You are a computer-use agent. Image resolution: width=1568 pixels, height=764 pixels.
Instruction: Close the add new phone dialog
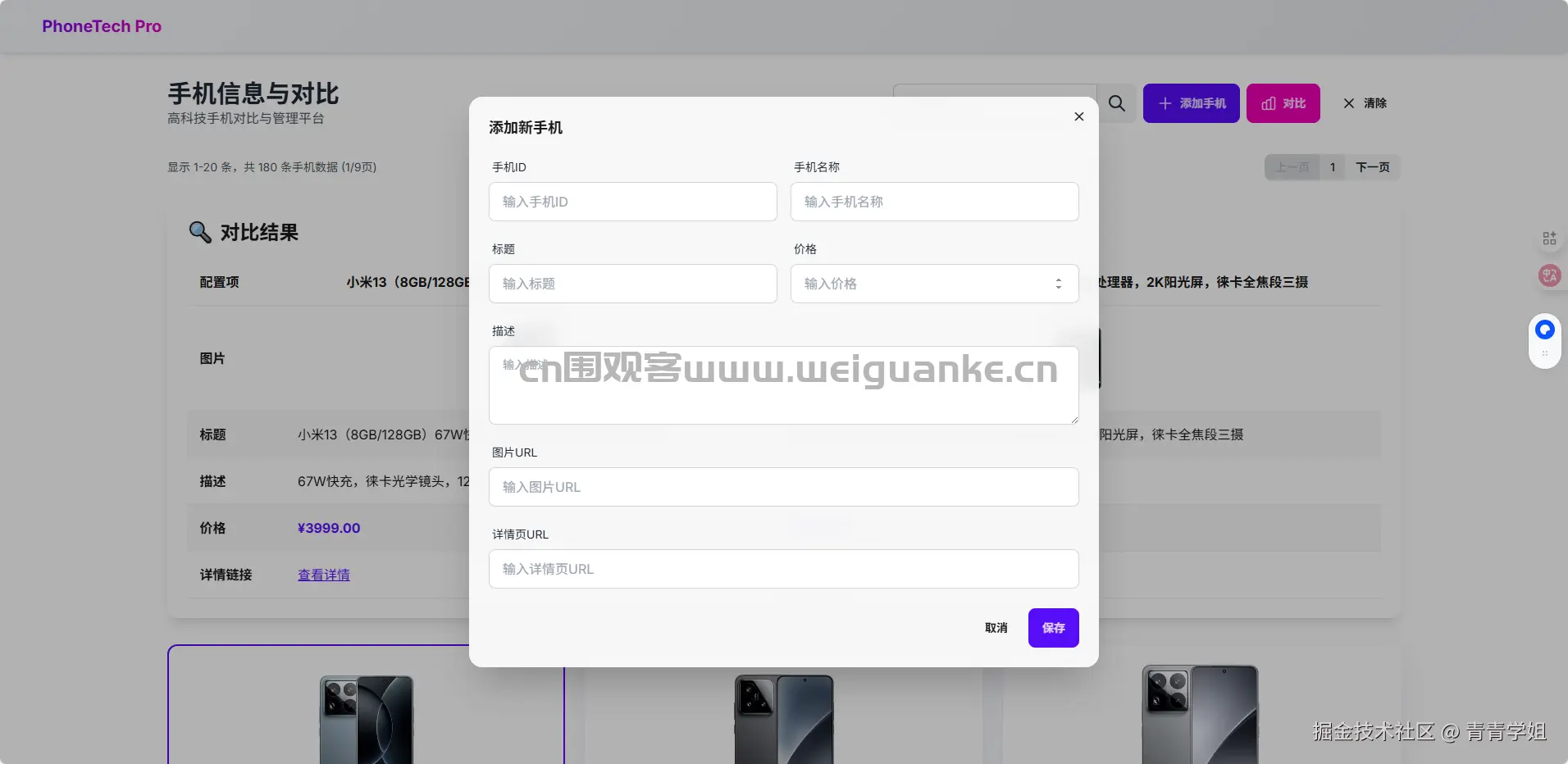(1079, 116)
